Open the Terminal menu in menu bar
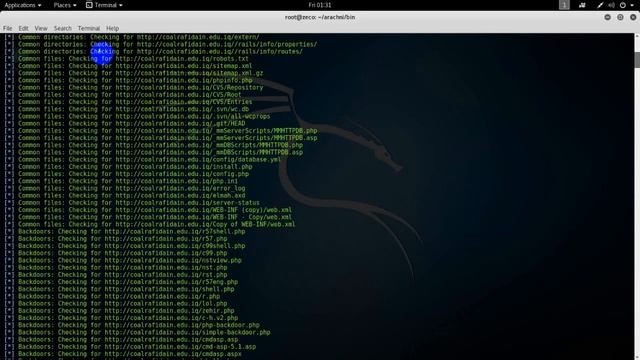The image size is (640, 360). tap(89, 28)
